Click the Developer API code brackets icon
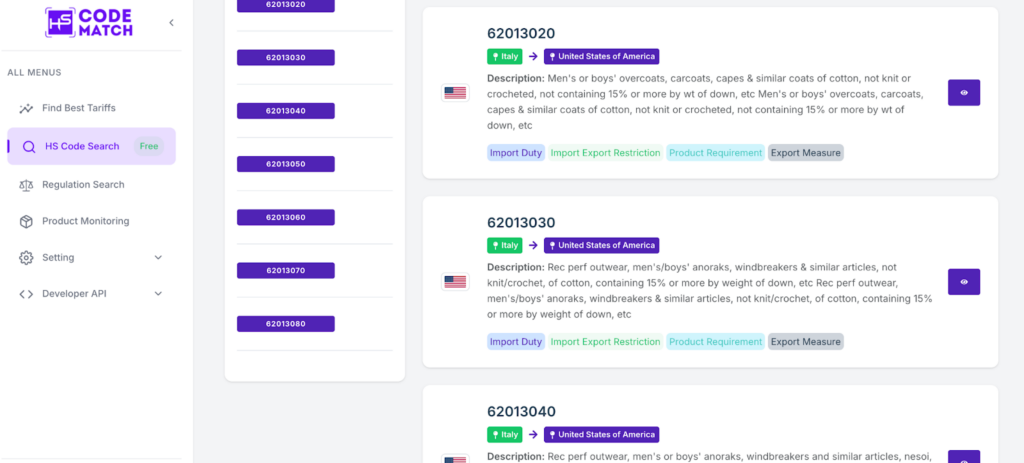Image resolution: width=1024 pixels, height=463 pixels. (26, 294)
